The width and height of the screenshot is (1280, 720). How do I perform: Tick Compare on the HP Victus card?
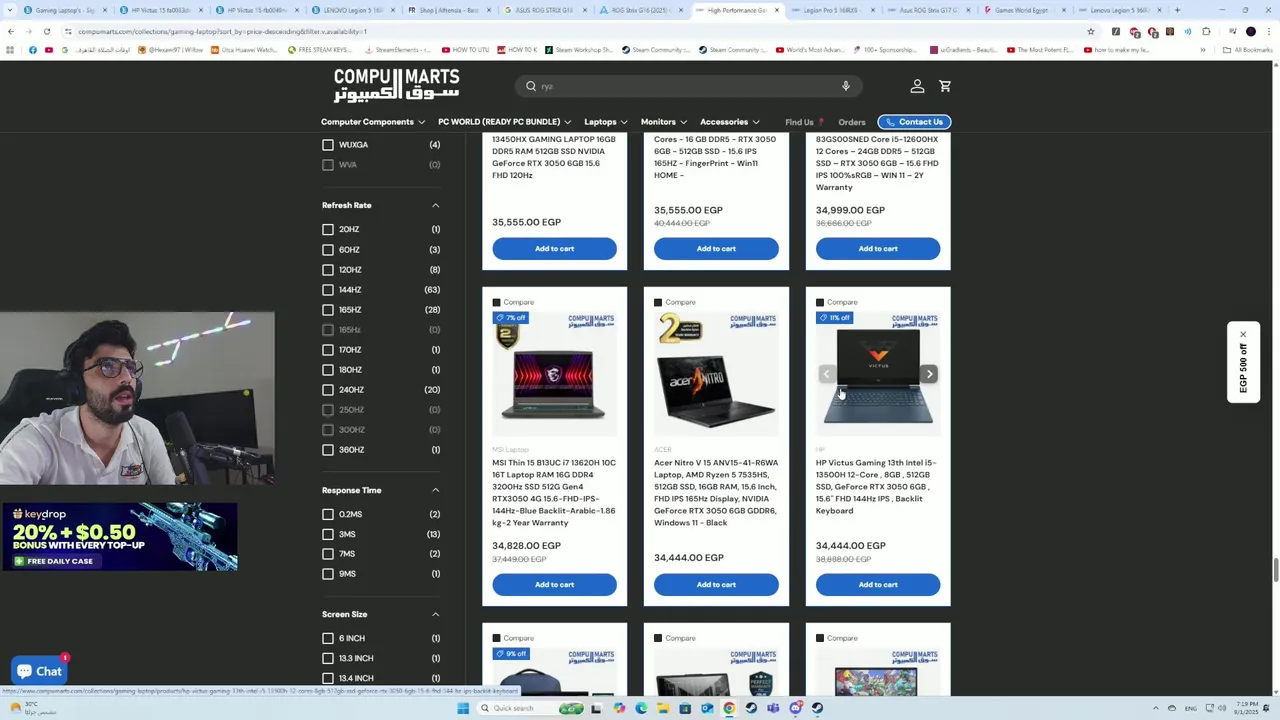[x=821, y=302]
